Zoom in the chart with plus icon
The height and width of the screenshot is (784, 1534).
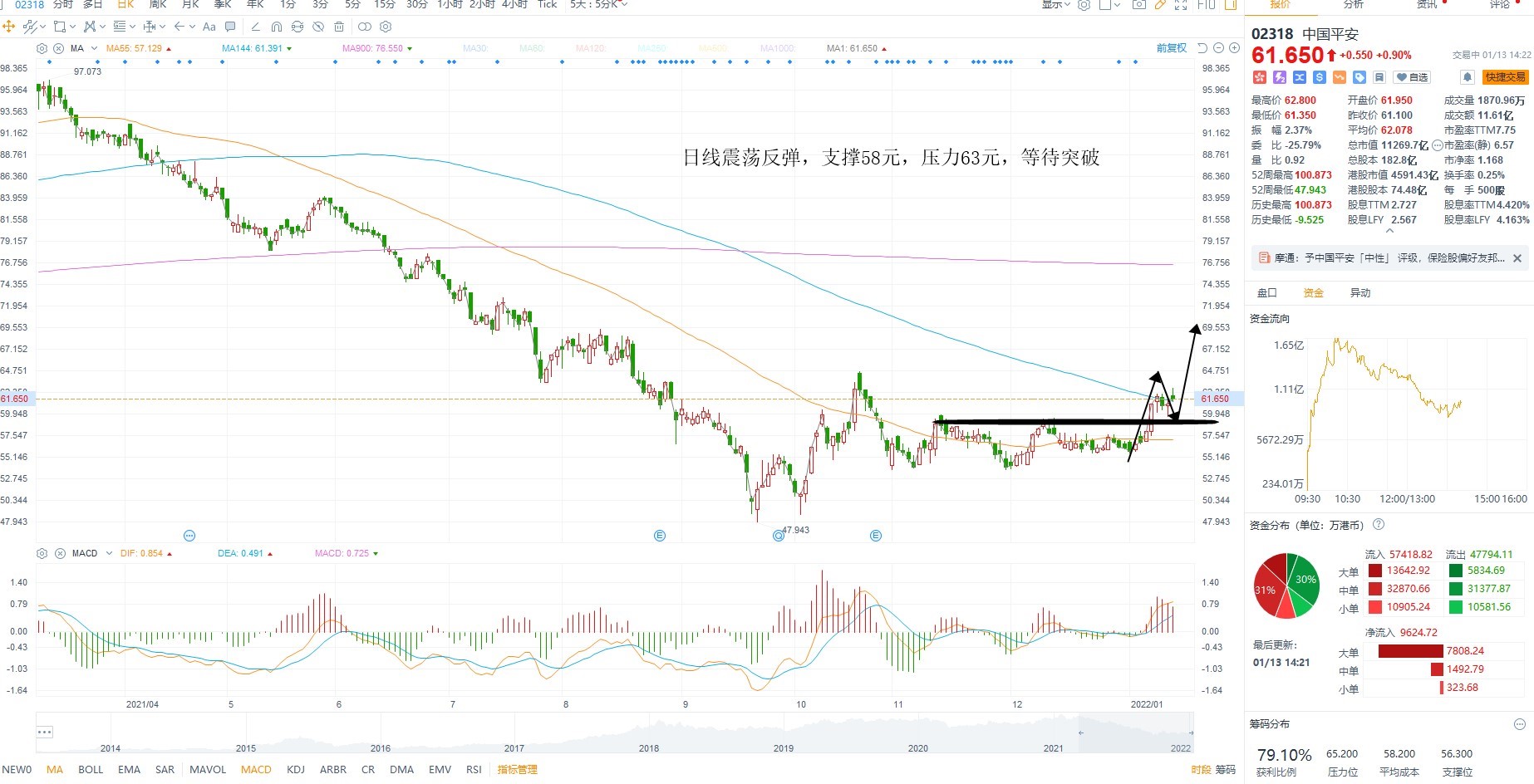click(1233, 48)
